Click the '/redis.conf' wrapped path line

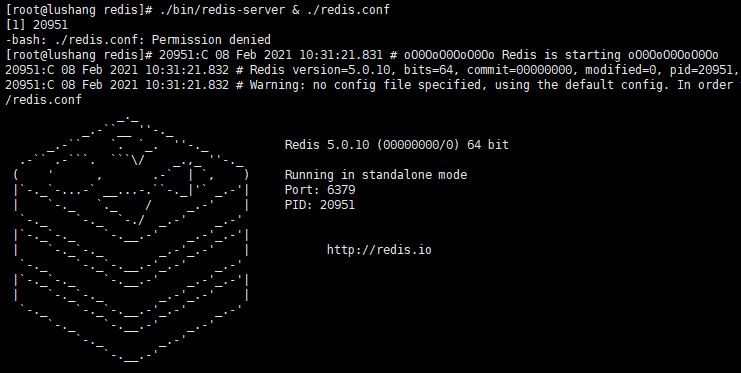[x=43, y=100]
